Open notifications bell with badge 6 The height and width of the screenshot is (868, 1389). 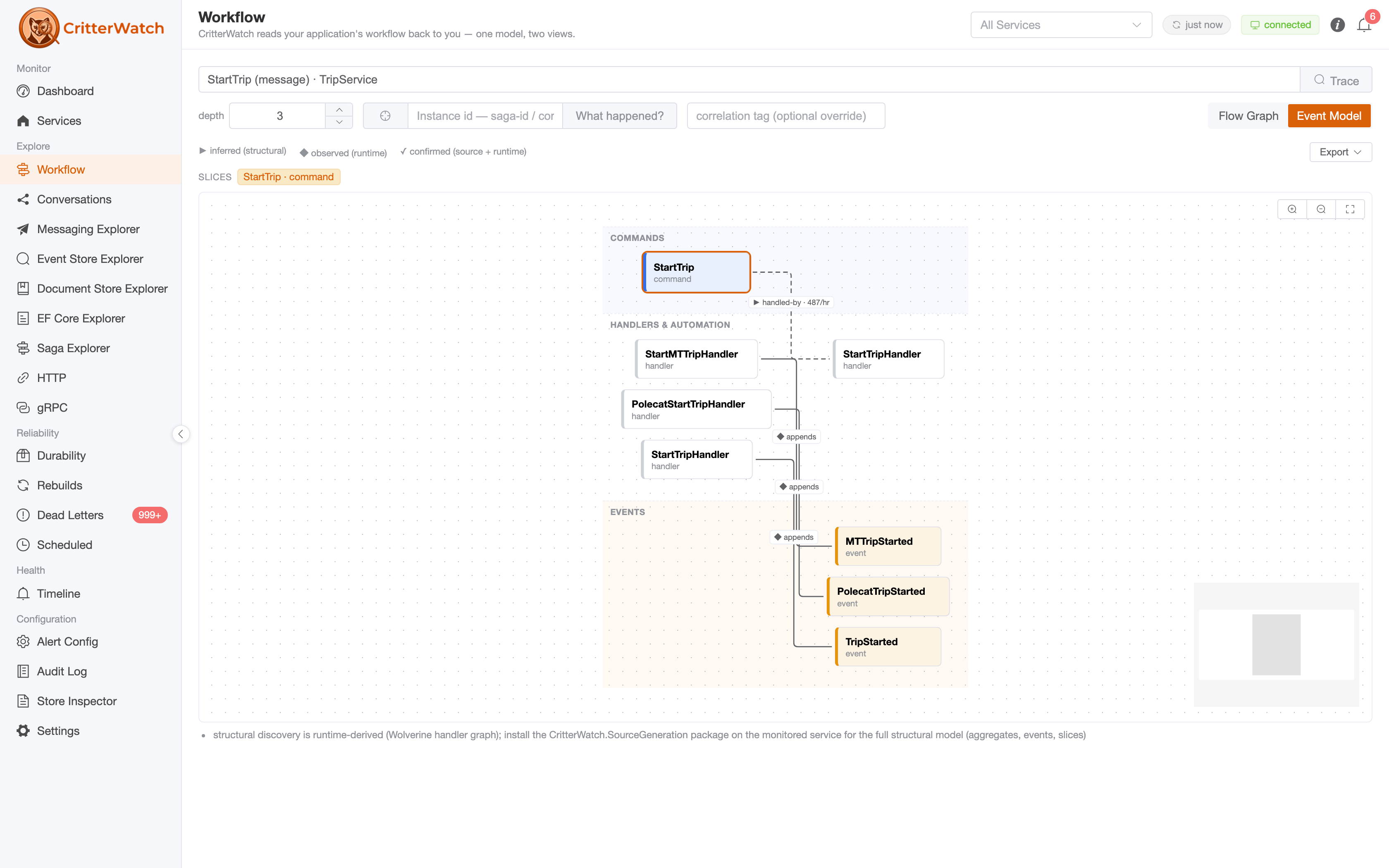[1365, 24]
